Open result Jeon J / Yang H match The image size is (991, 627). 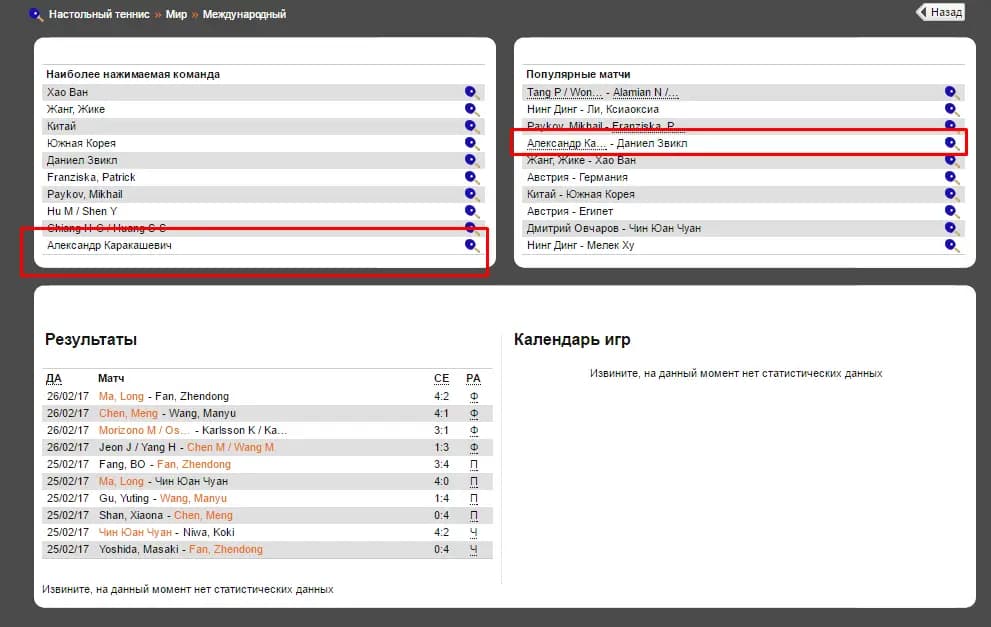point(186,447)
